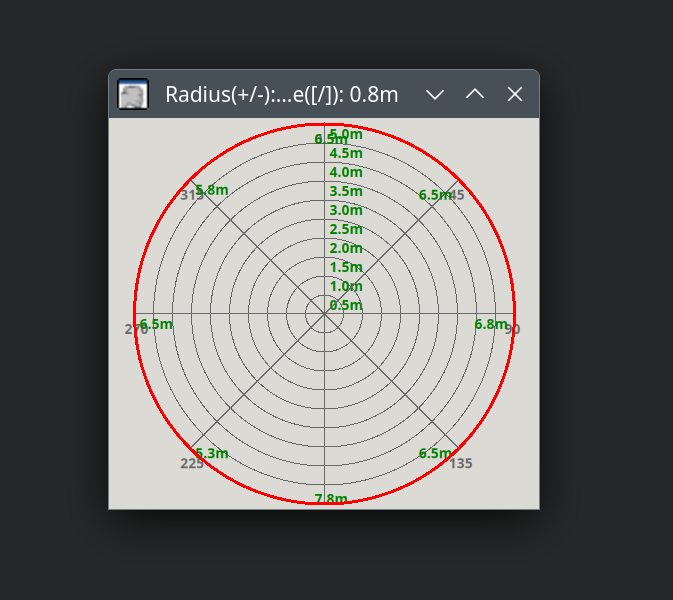This screenshot has height=600, width=673.
Task: Pick the 2.5m ring label
Action: click(346, 229)
